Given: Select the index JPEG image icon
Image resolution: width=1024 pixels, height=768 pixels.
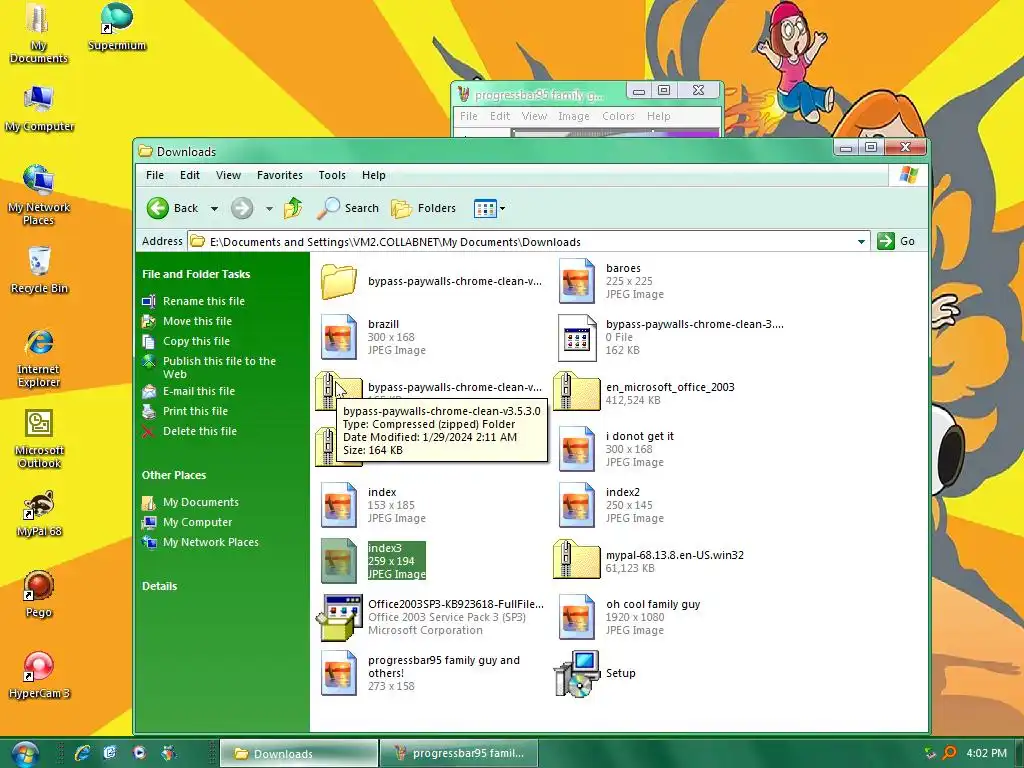Looking at the screenshot, I should 338,505.
